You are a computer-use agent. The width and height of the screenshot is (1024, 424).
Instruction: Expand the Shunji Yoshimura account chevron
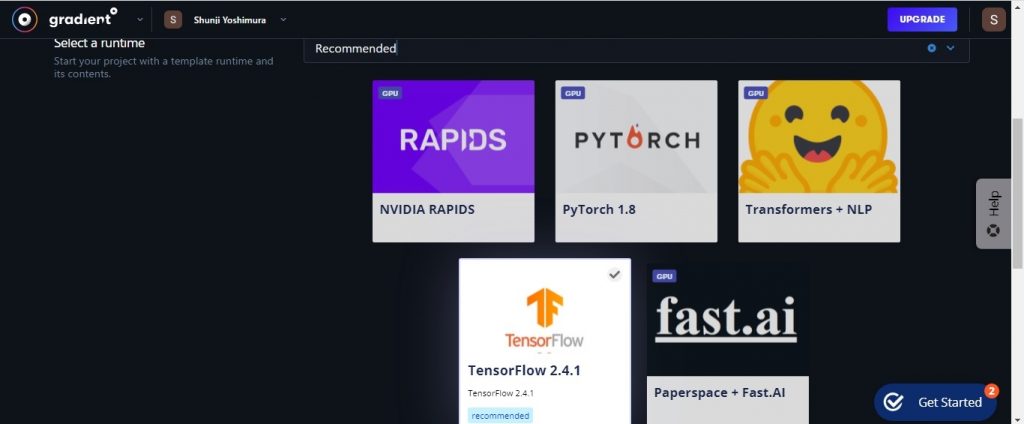[x=283, y=20]
